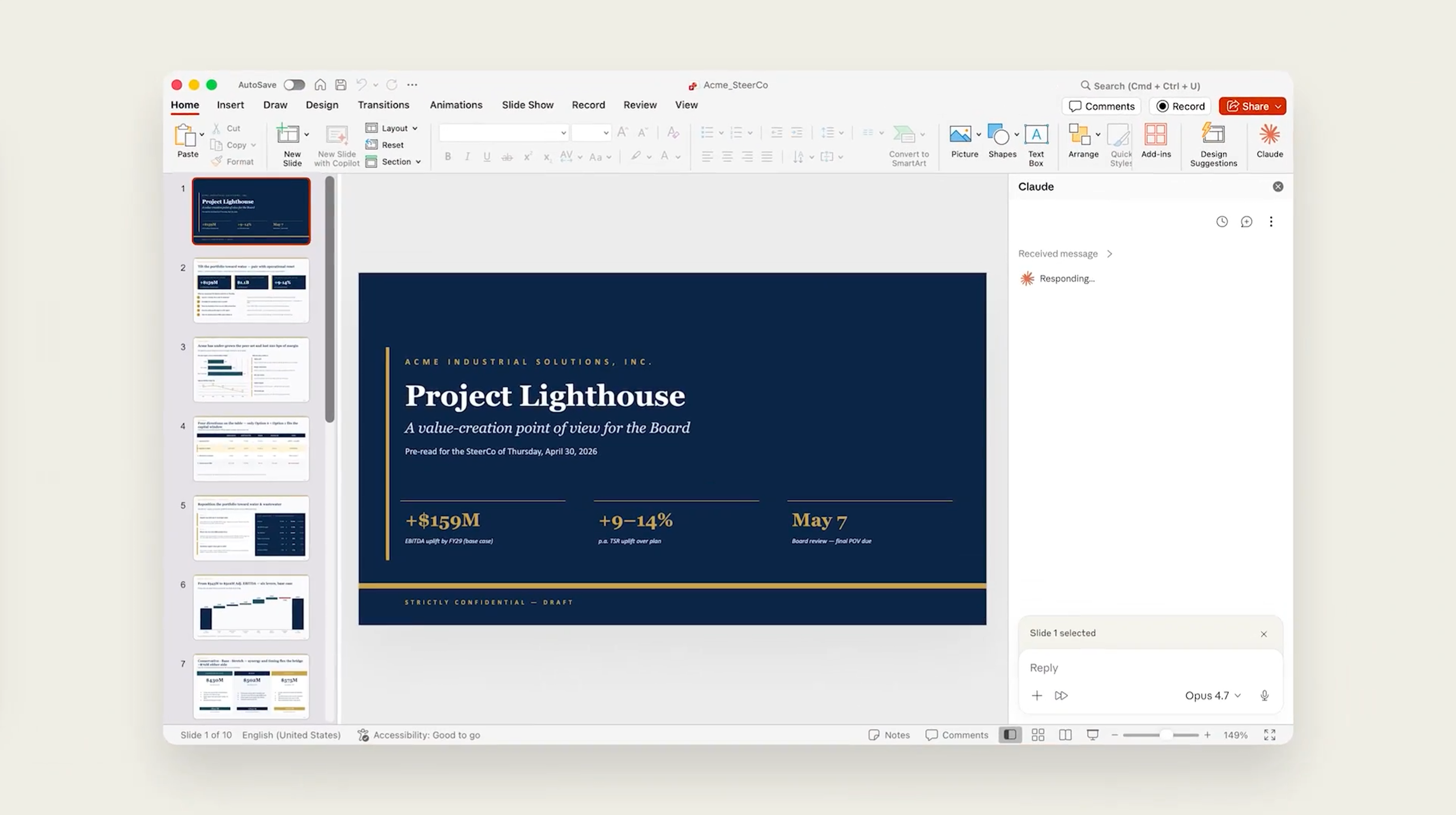The width and height of the screenshot is (1456, 815).
Task: Click Convert to SmartArt
Action: (x=908, y=145)
